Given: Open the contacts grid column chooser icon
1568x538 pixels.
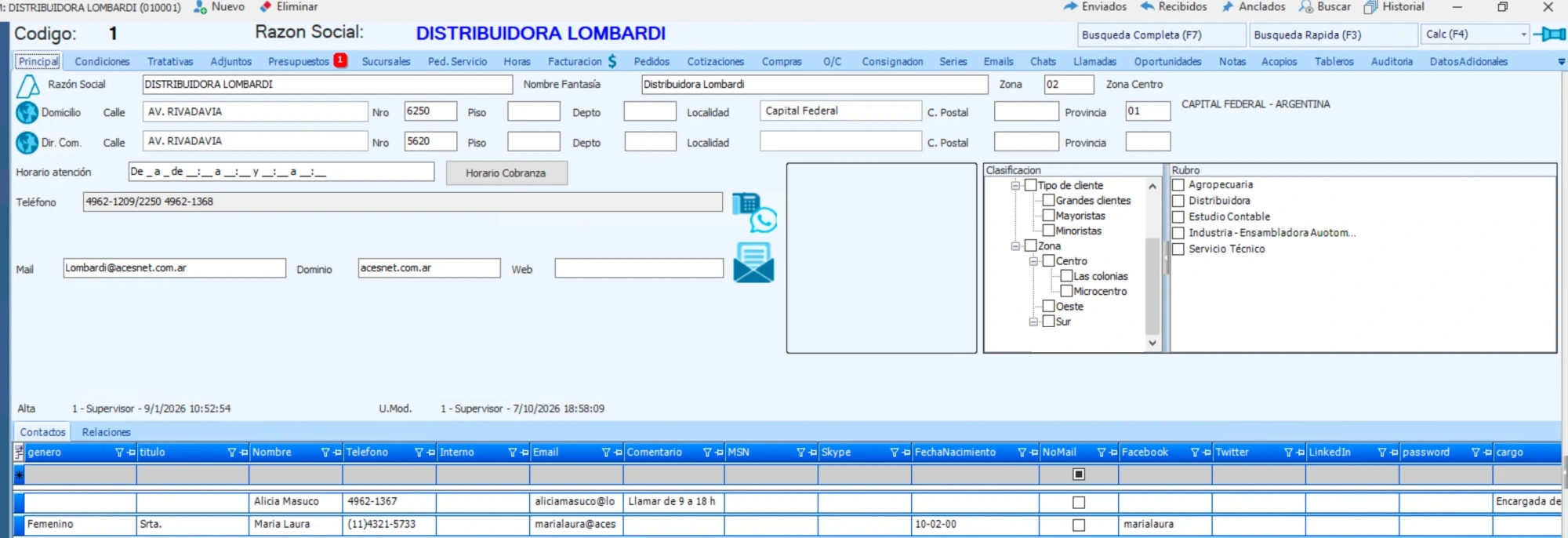Looking at the screenshot, I should [19, 453].
